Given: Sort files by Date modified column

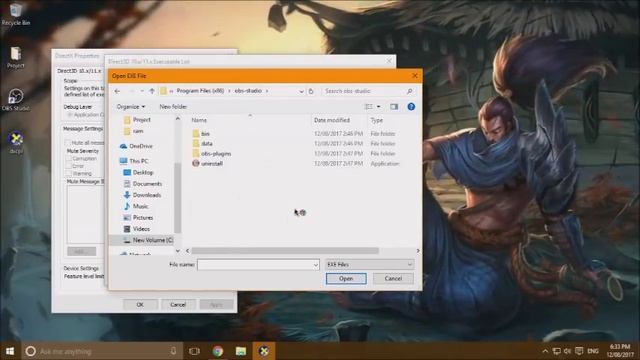Looking at the screenshot, I should (x=331, y=120).
